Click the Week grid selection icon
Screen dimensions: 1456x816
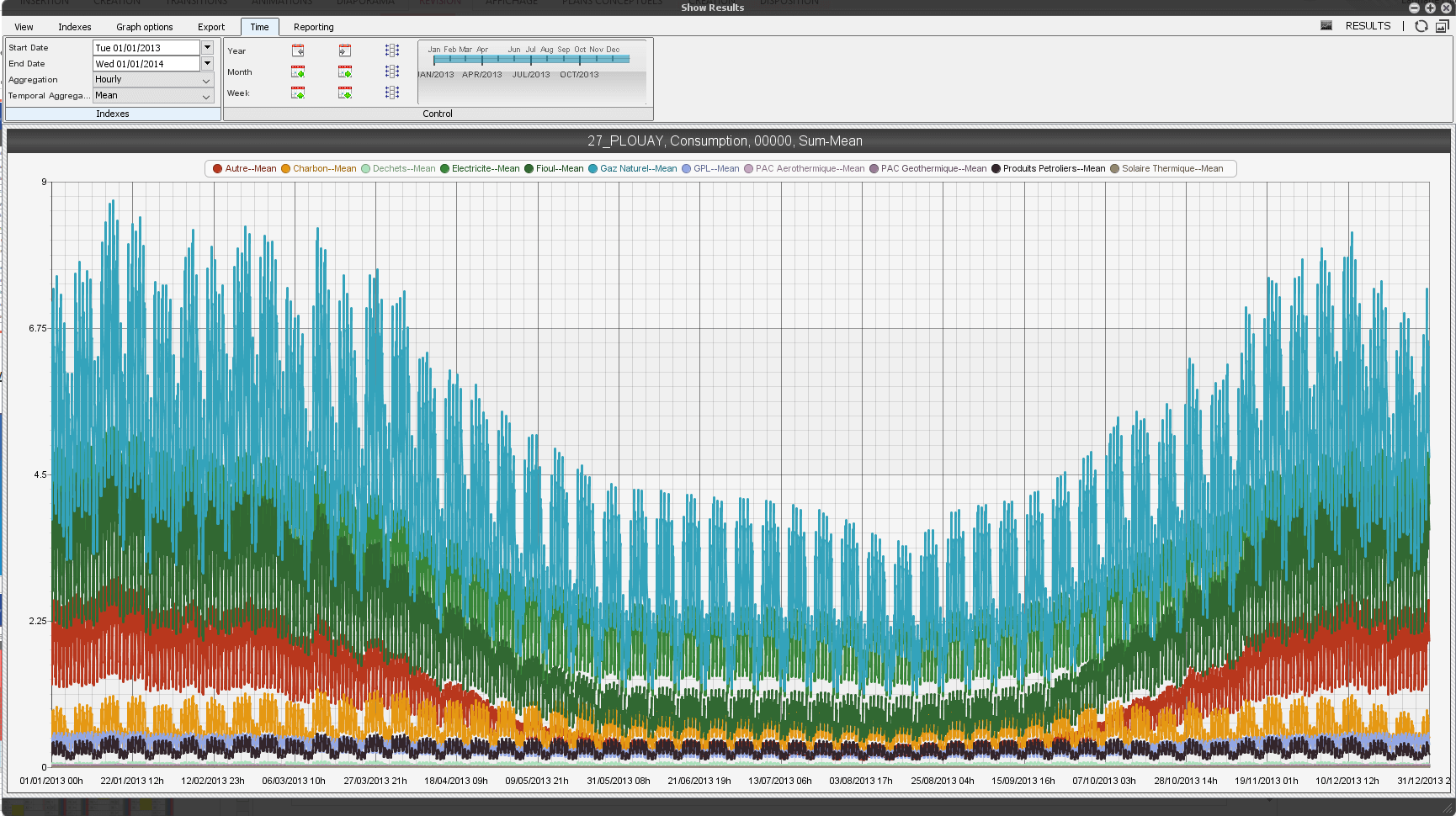click(392, 93)
